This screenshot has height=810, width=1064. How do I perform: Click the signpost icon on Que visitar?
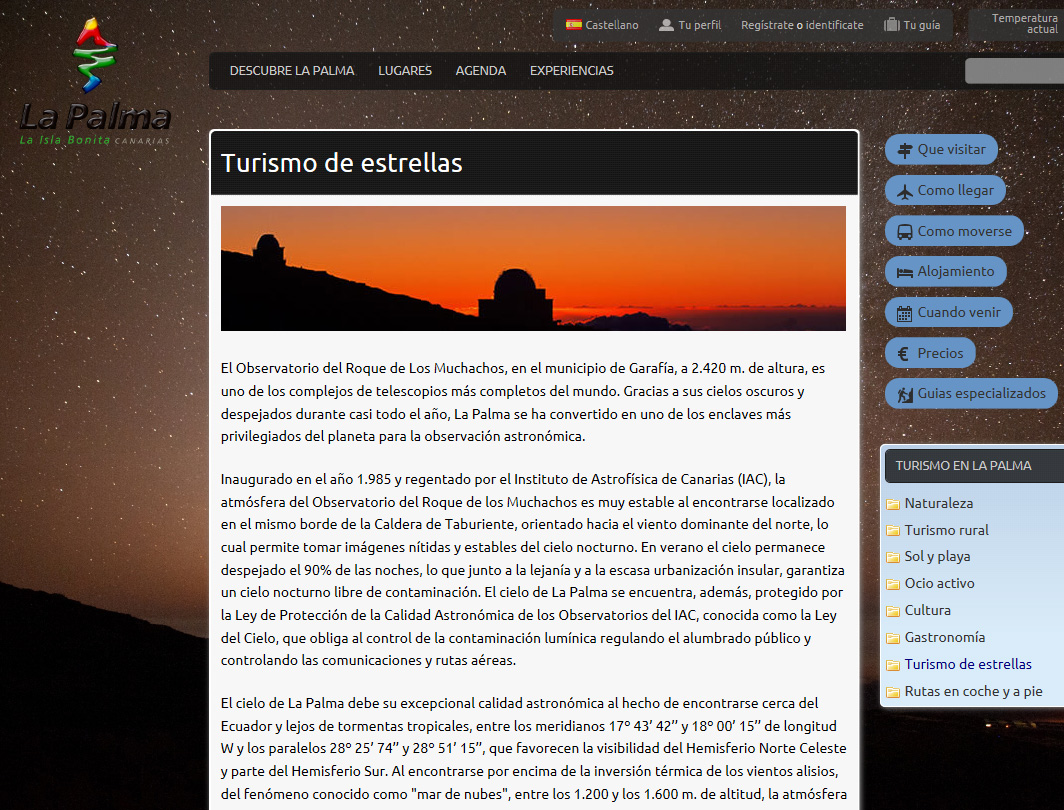(904, 150)
